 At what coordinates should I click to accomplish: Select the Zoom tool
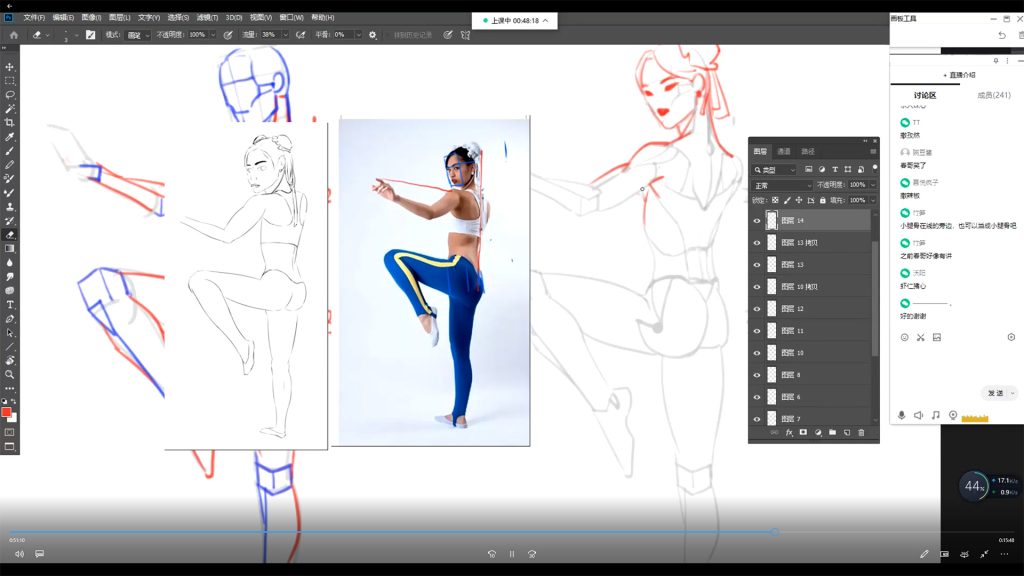[x=10, y=374]
